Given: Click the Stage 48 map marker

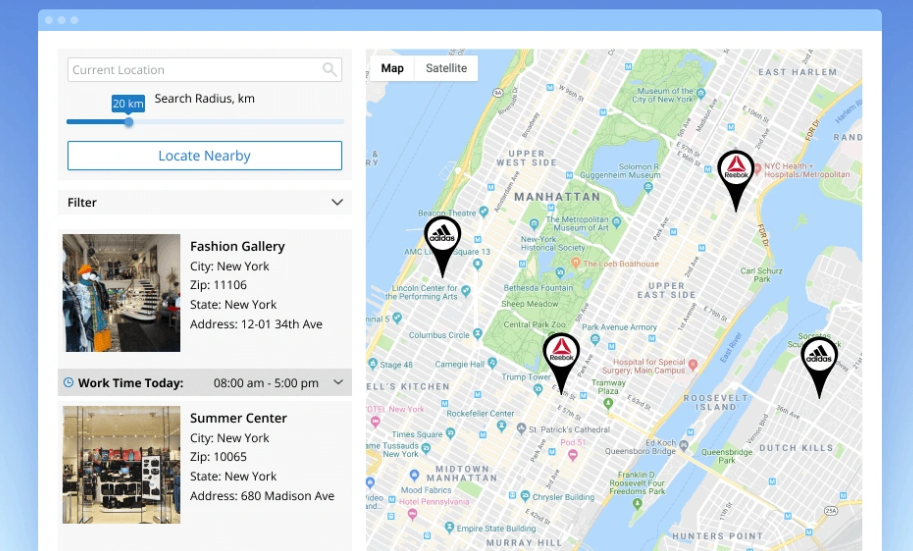Looking at the screenshot, I should coord(373,363).
